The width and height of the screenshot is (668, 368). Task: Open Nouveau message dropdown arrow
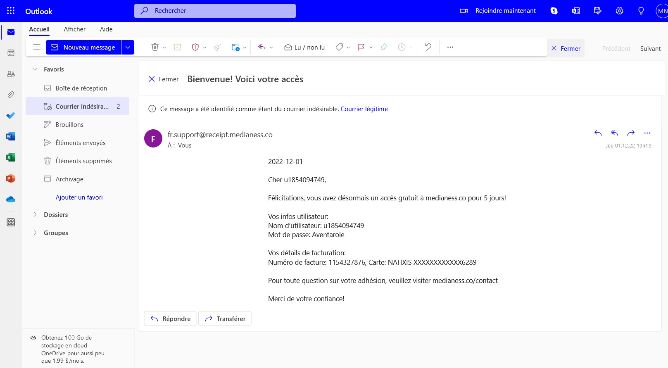coord(128,47)
